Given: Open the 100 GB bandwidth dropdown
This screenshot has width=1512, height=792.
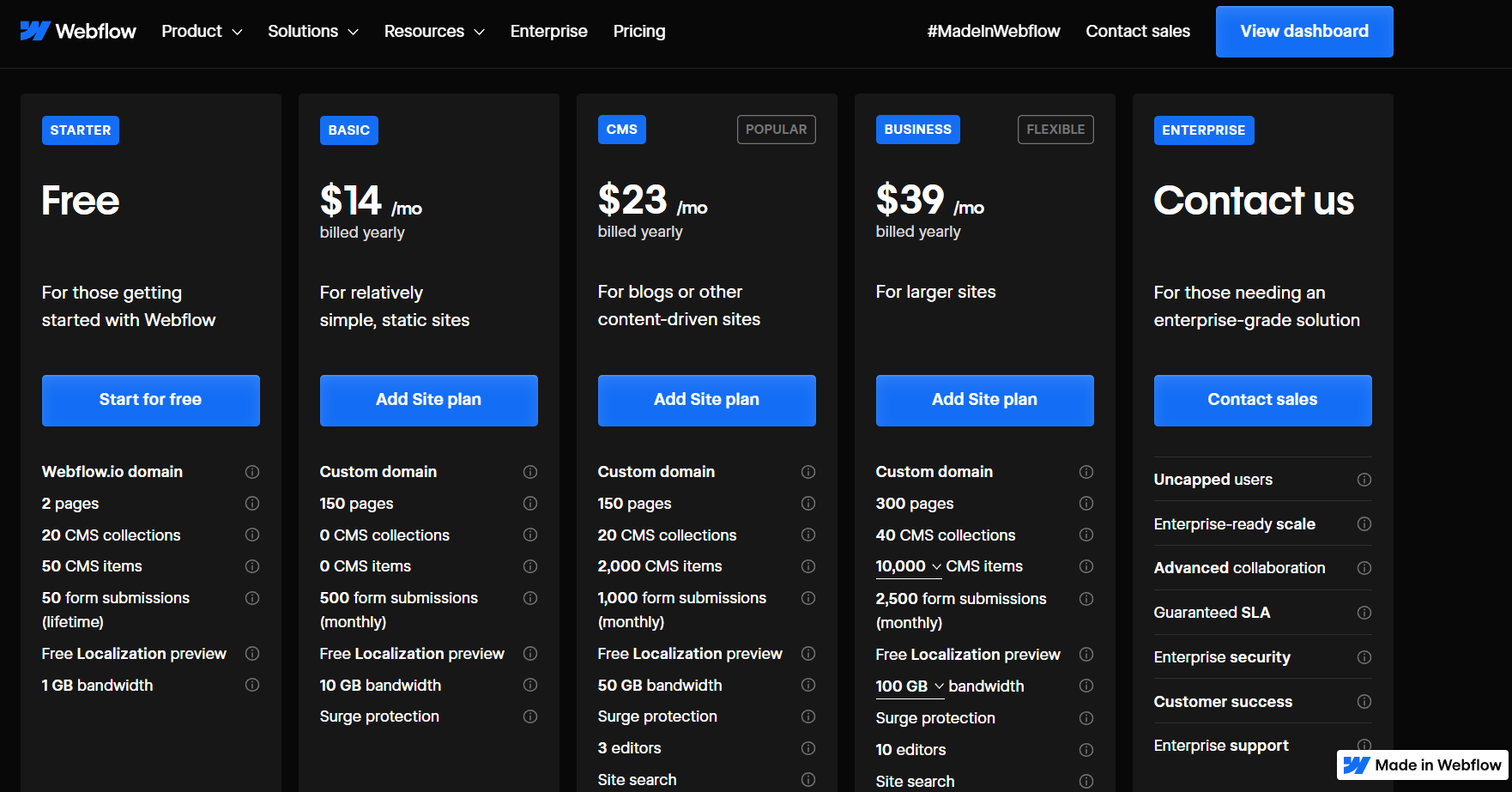Looking at the screenshot, I should 910,686.
